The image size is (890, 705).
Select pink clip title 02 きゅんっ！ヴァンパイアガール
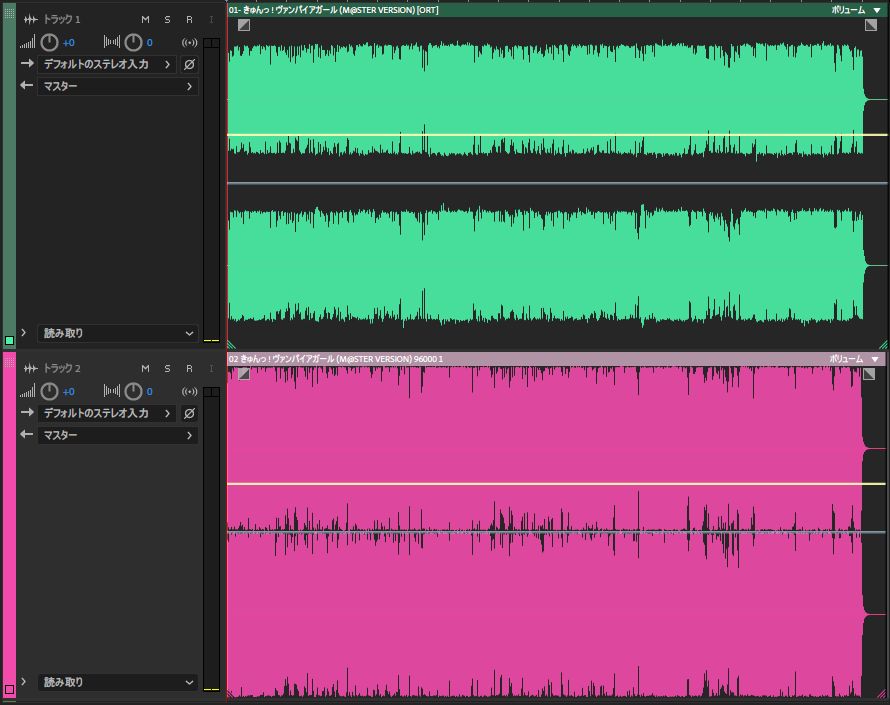click(335, 359)
